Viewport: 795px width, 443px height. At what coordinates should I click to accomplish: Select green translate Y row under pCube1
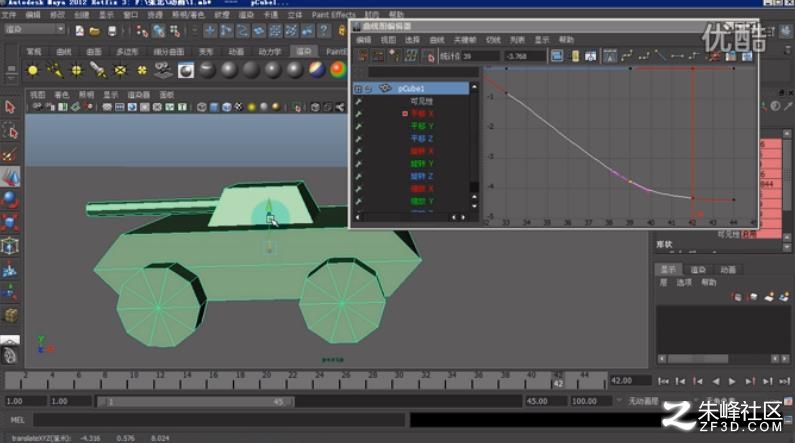[422, 126]
